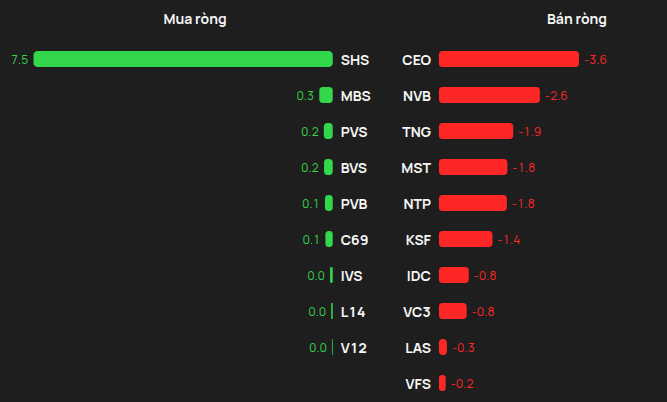Viewport: 667px width, 402px height.
Task: Select the TNG net sell bar
Action: point(476,131)
